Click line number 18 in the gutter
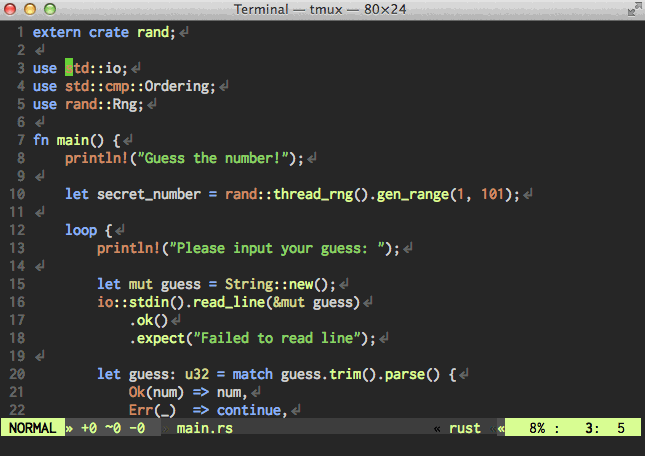The image size is (645, 456). click(x=17, y=338)
